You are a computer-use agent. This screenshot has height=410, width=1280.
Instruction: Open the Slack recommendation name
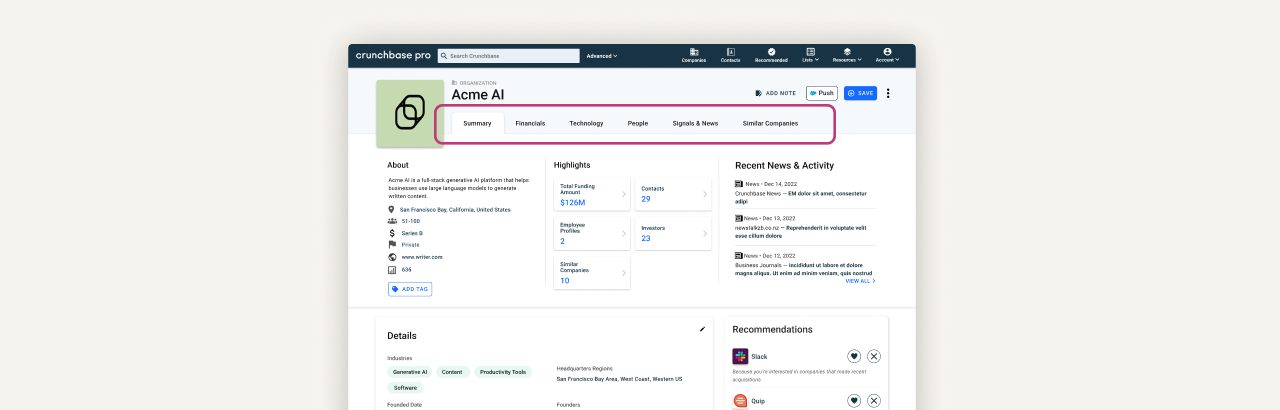pos(759,356)
